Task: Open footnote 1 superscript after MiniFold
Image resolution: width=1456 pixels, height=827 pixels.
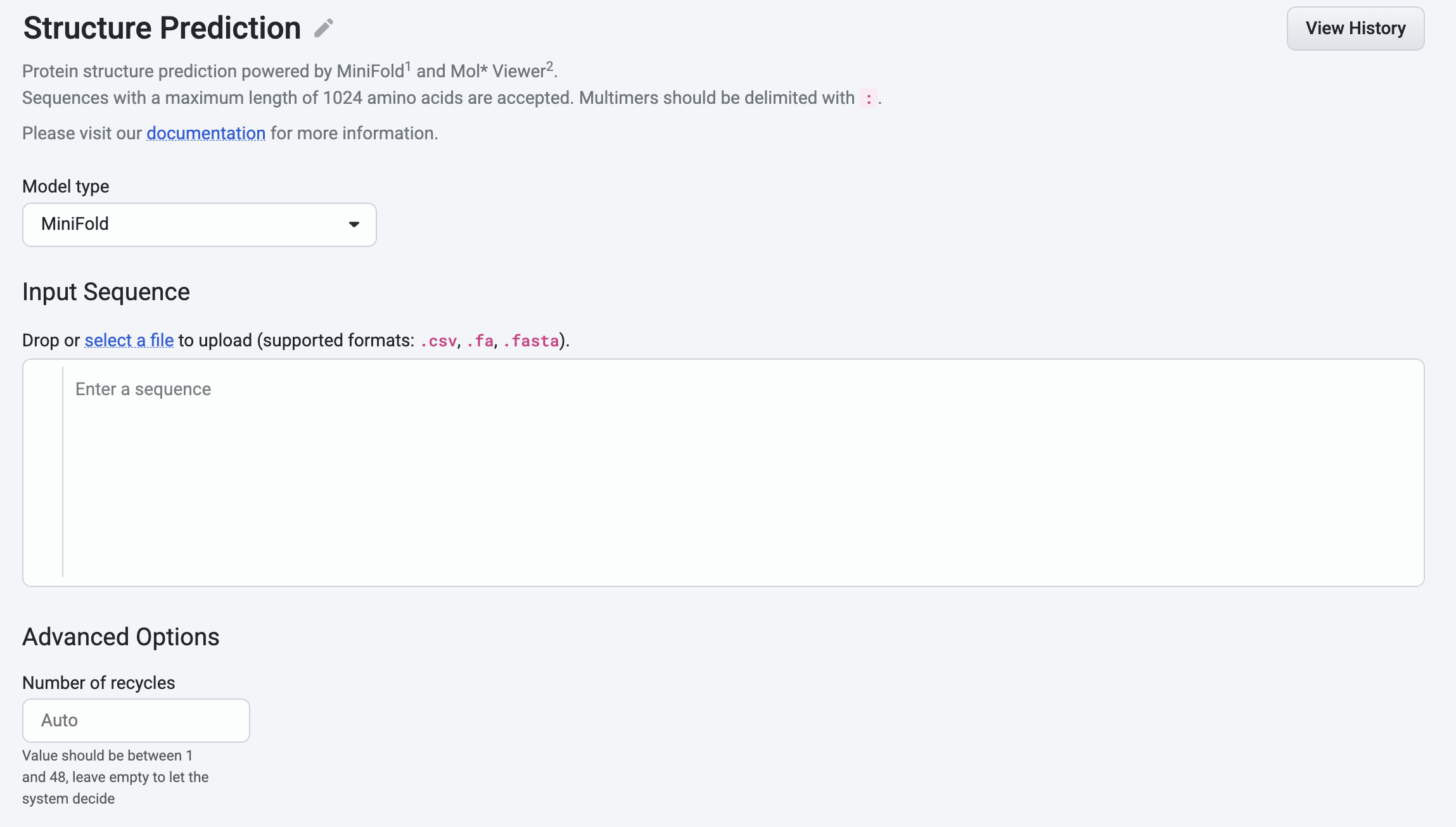Action: point(408,66)
